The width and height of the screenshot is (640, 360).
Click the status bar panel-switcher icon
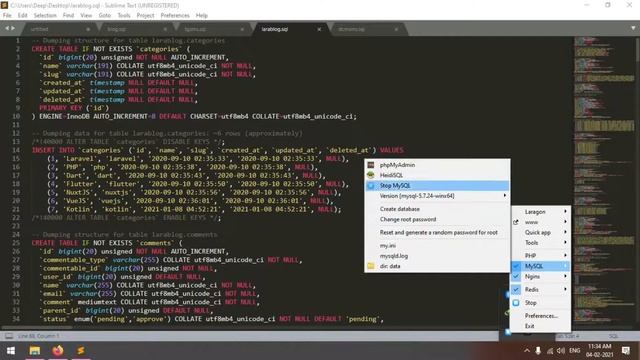click(9, 336)
